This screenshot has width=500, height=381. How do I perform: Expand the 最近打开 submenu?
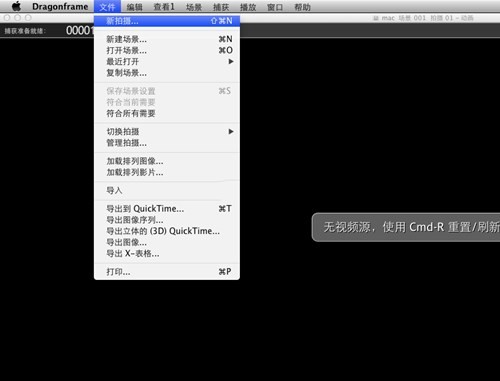167,62
